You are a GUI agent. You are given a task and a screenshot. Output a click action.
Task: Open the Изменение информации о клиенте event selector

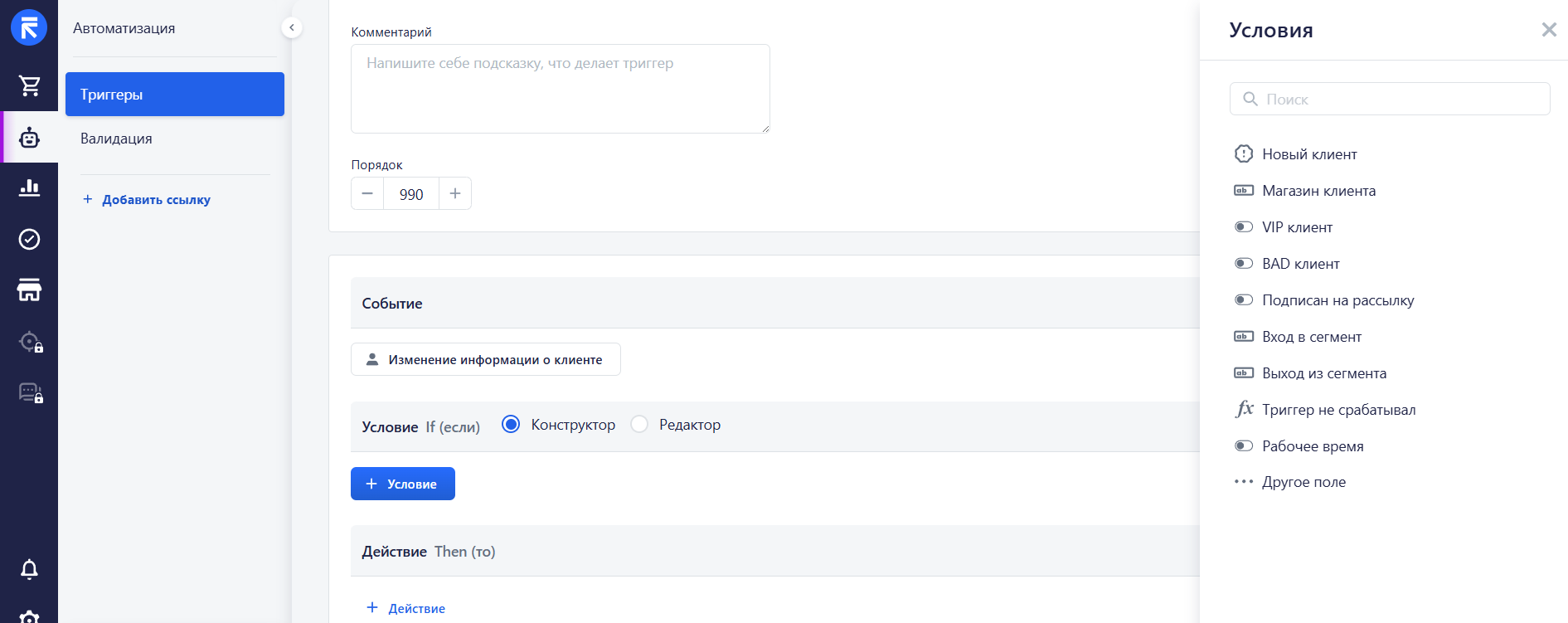point(486,359)
